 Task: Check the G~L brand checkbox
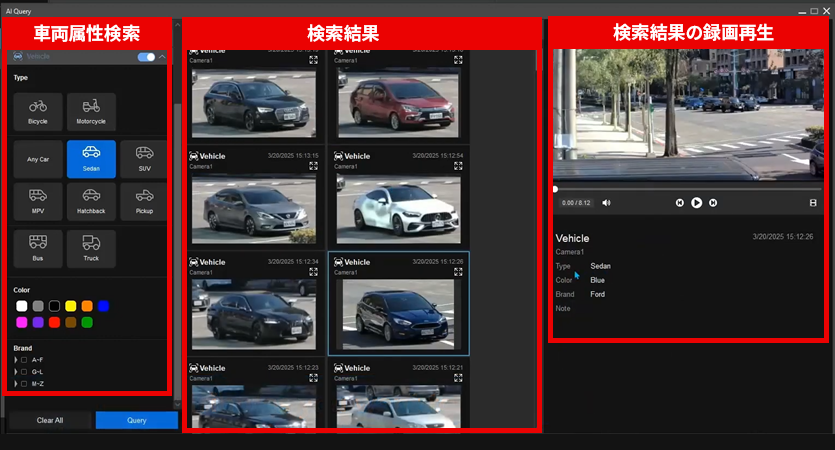click(24, 371)
